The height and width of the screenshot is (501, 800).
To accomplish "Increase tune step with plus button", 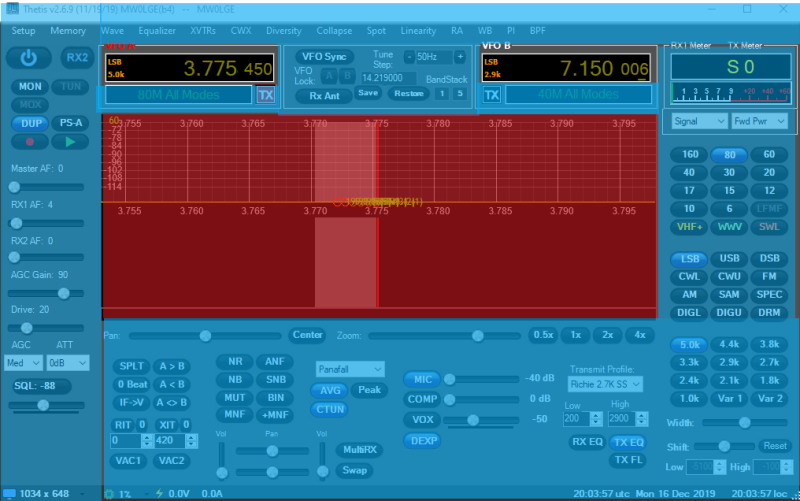I will click(x=460, y=57).
